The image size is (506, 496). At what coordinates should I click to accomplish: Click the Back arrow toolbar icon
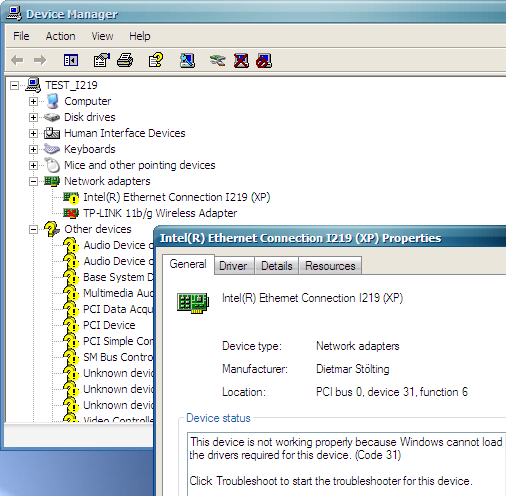point(17,61)
